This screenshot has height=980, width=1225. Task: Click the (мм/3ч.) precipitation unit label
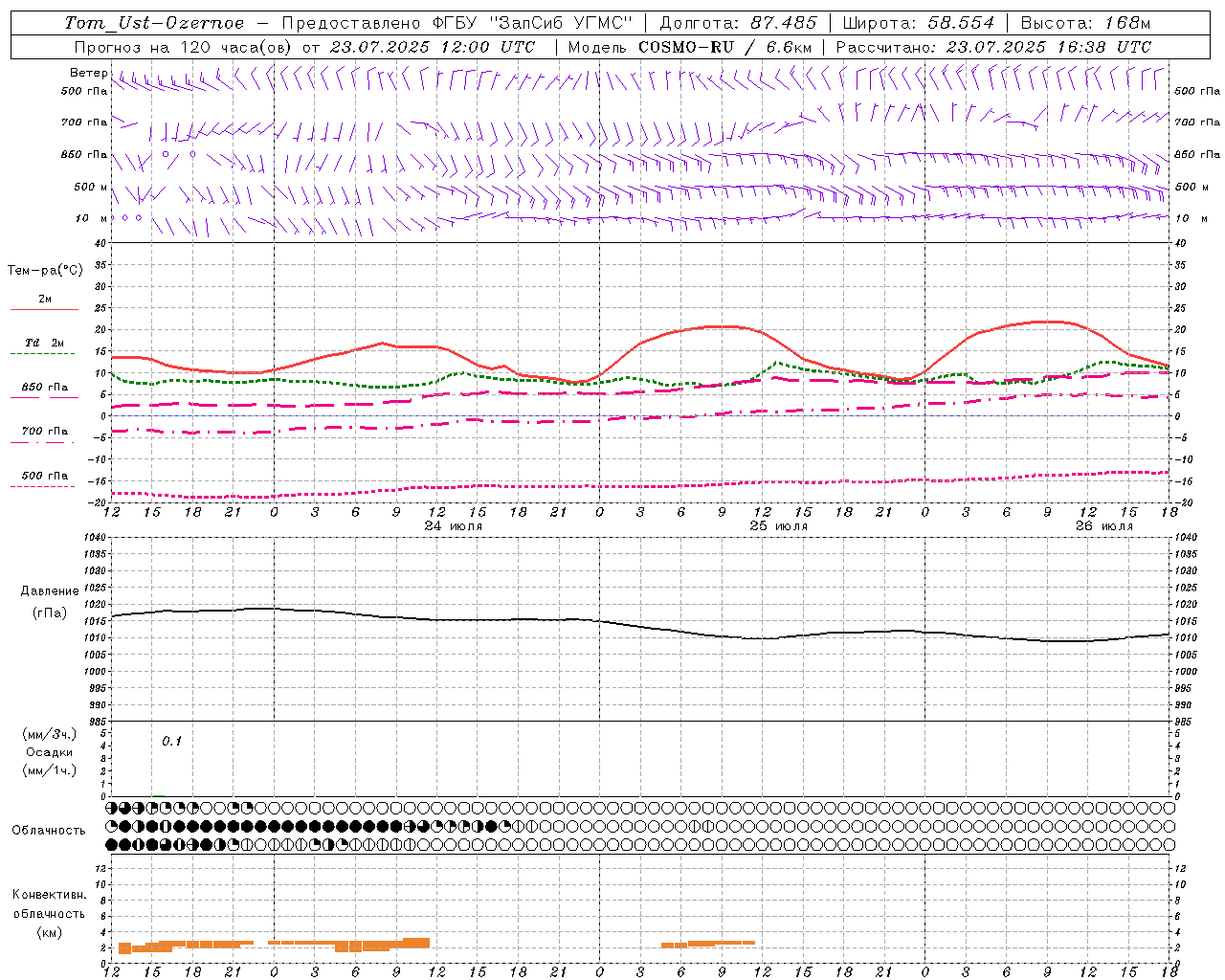pyautogui.click(x=50, y=734)
